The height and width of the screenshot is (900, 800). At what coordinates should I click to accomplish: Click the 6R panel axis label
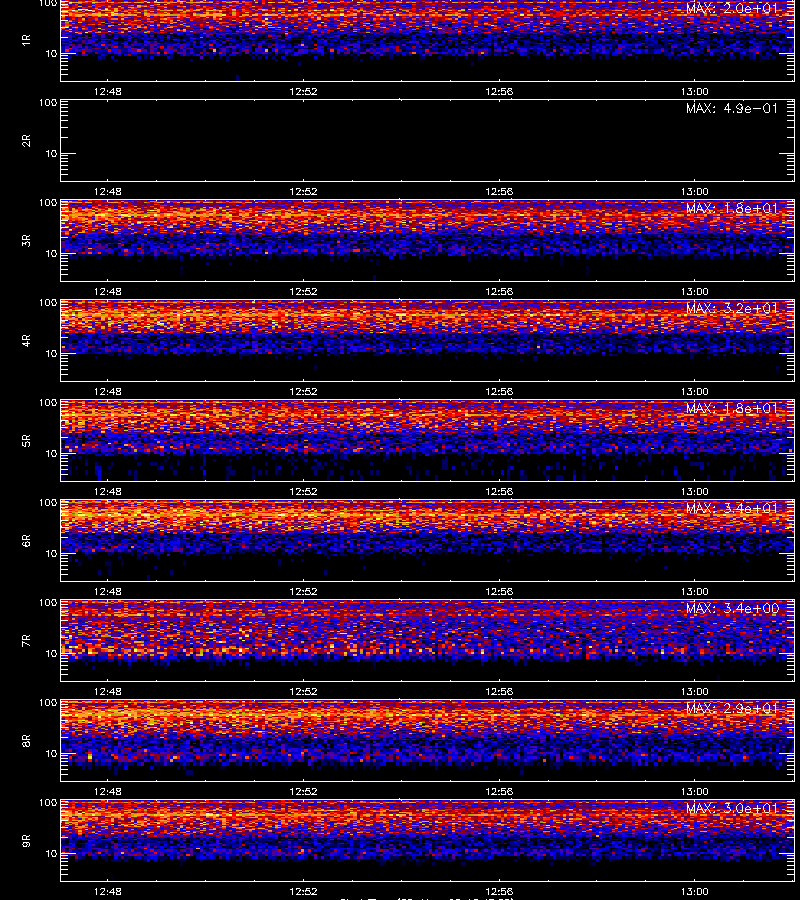(x=26, y=541)
